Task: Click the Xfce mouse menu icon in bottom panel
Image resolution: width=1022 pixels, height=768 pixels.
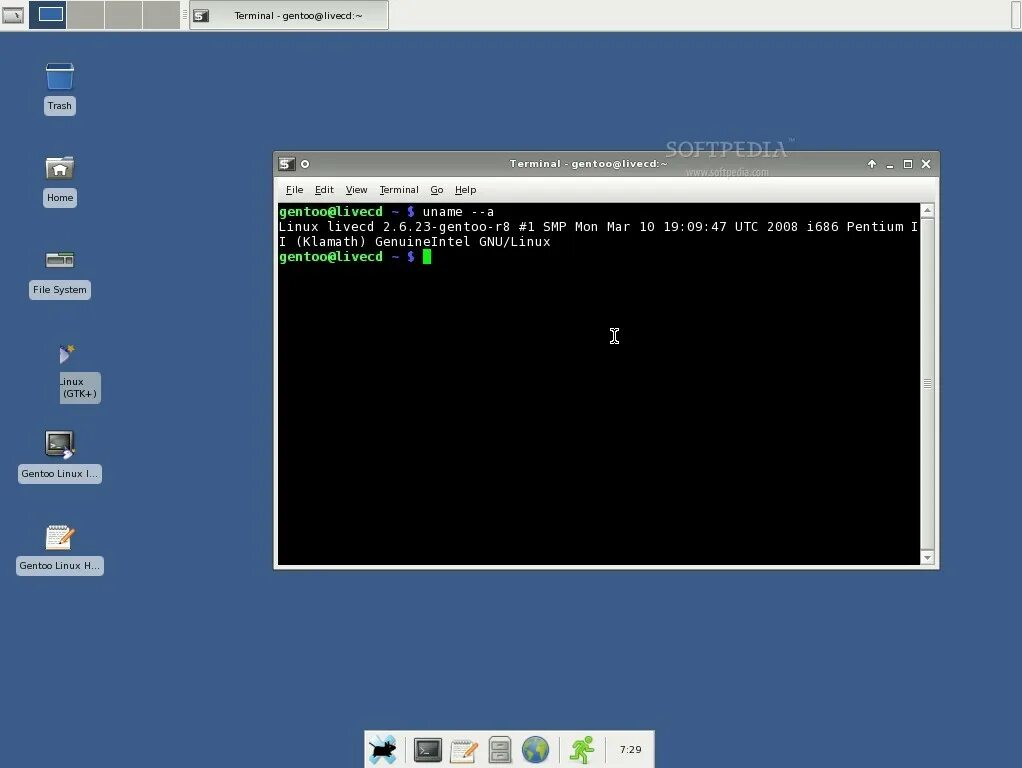Action: coord(383,750)
